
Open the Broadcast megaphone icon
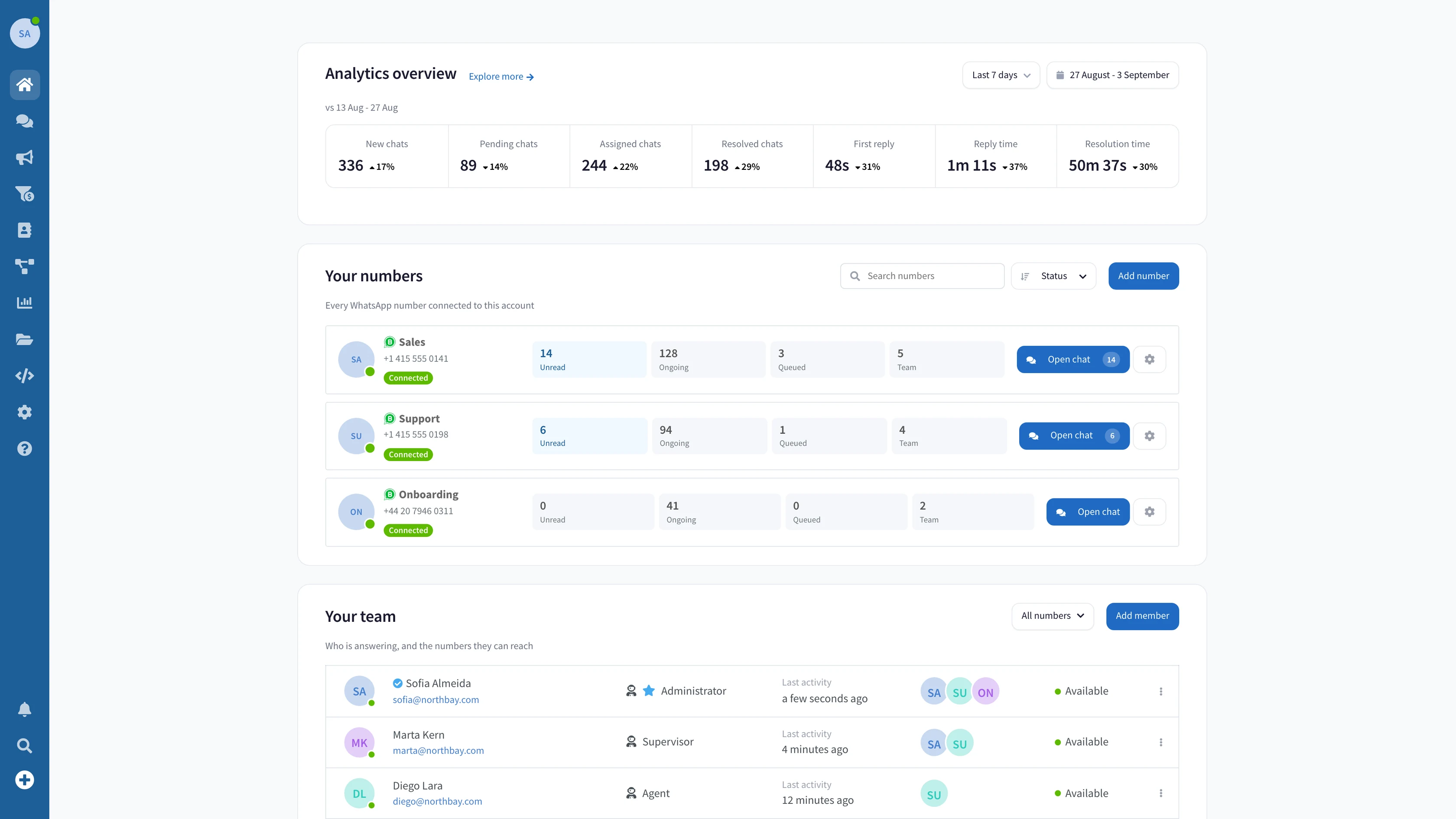coord(24,158)
